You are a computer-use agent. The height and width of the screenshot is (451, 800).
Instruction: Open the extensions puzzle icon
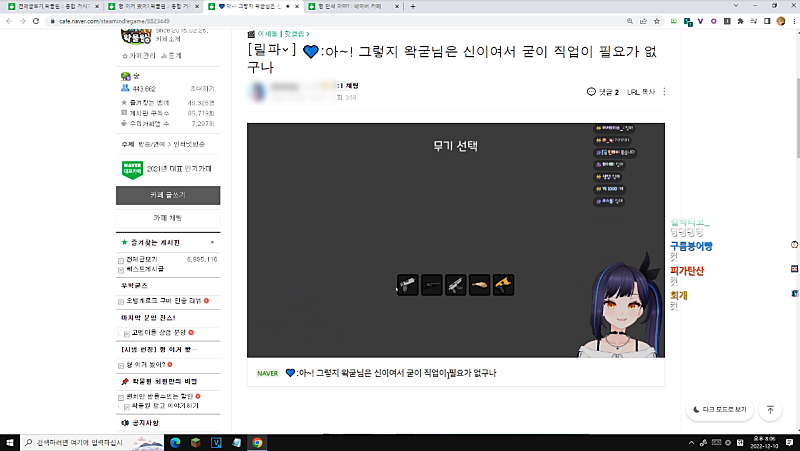740,21
